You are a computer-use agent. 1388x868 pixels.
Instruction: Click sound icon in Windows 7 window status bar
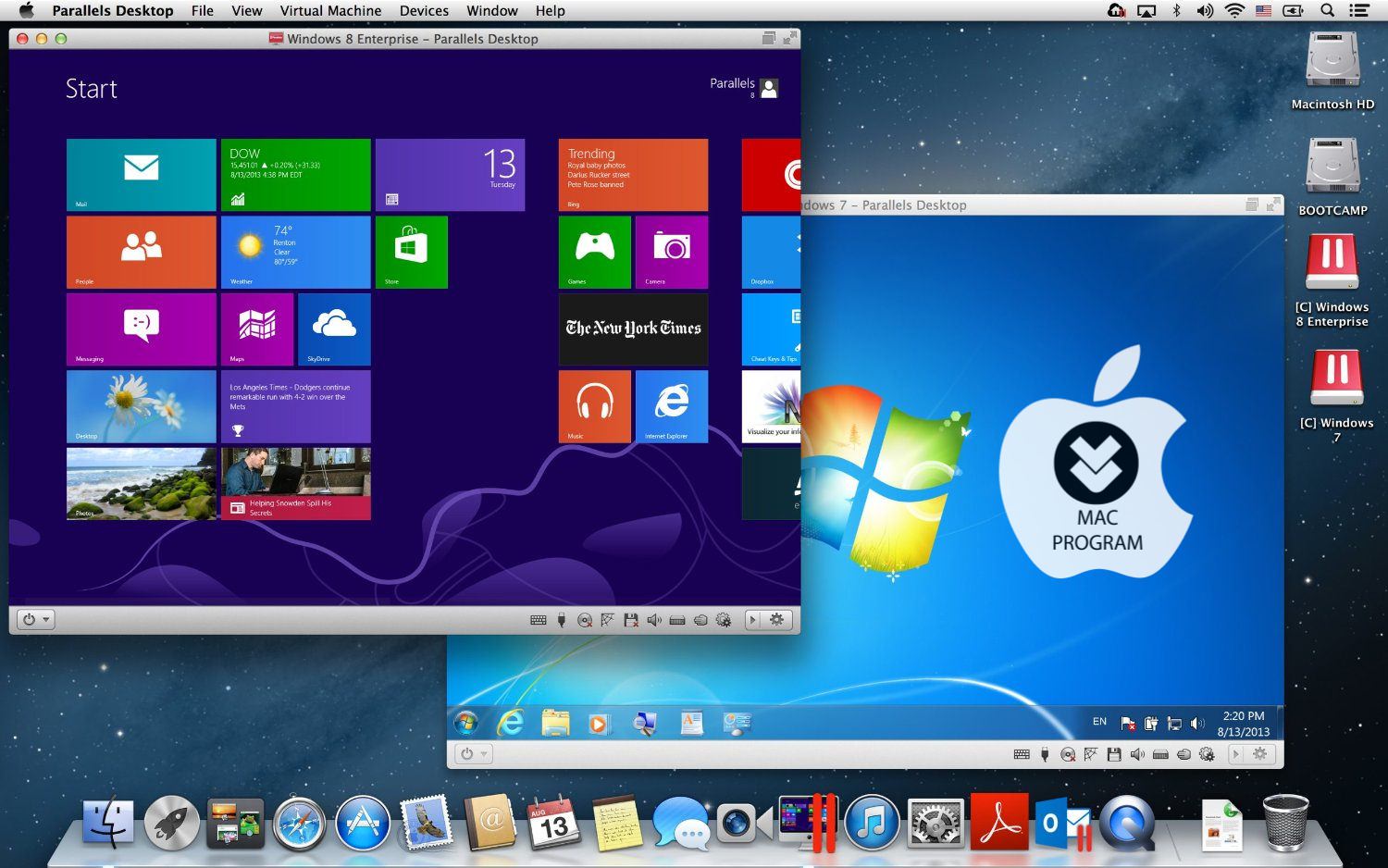[x=1137, y=754]
